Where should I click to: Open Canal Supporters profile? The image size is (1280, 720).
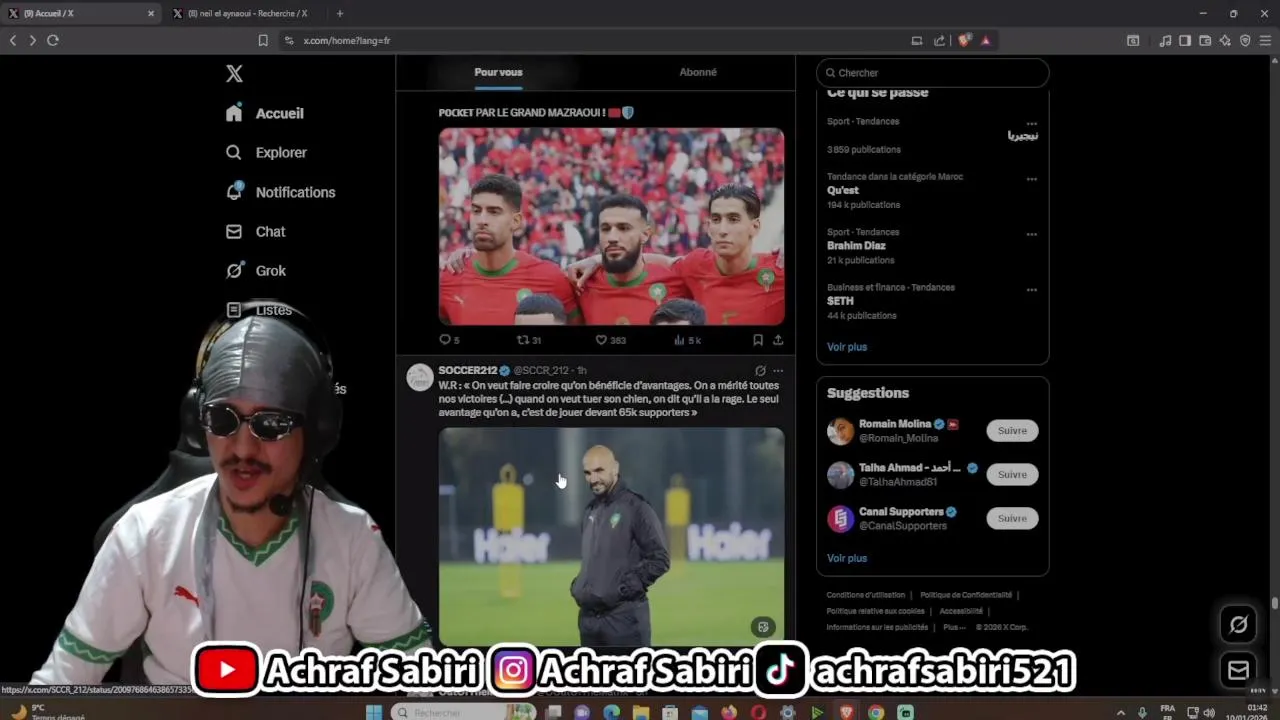tap(901, 512)
